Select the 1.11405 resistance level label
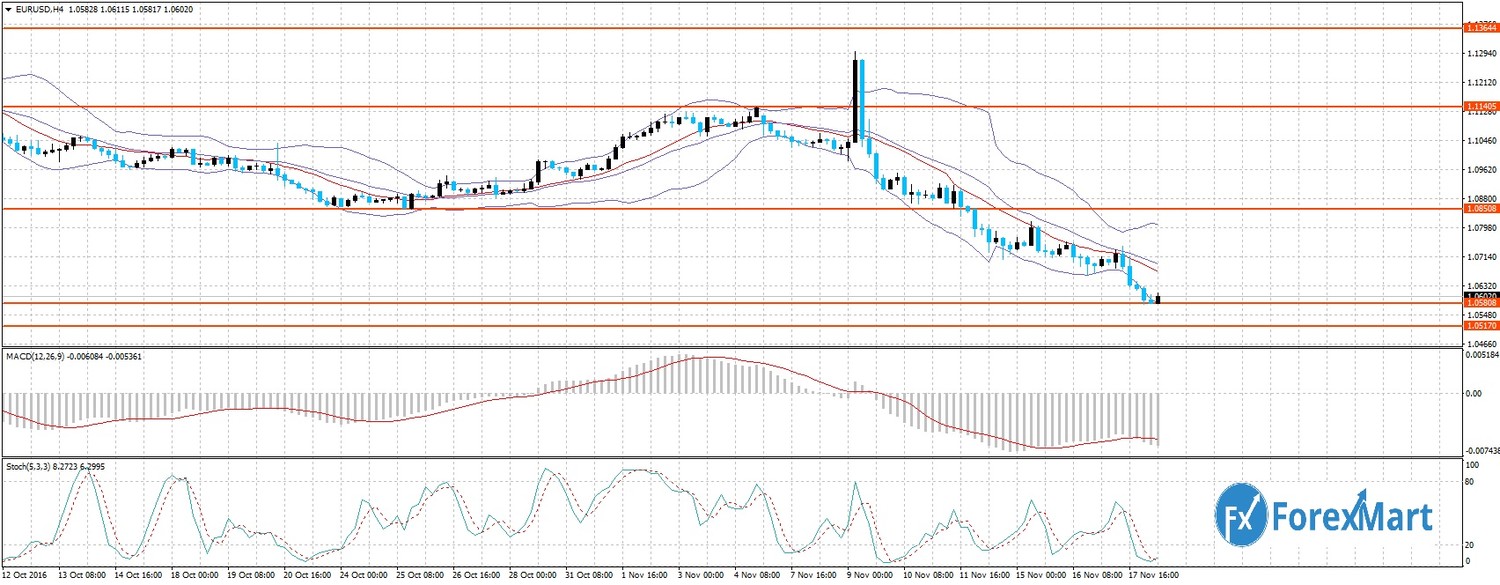Screen dimensions: 1500x585 (1480, 106)
